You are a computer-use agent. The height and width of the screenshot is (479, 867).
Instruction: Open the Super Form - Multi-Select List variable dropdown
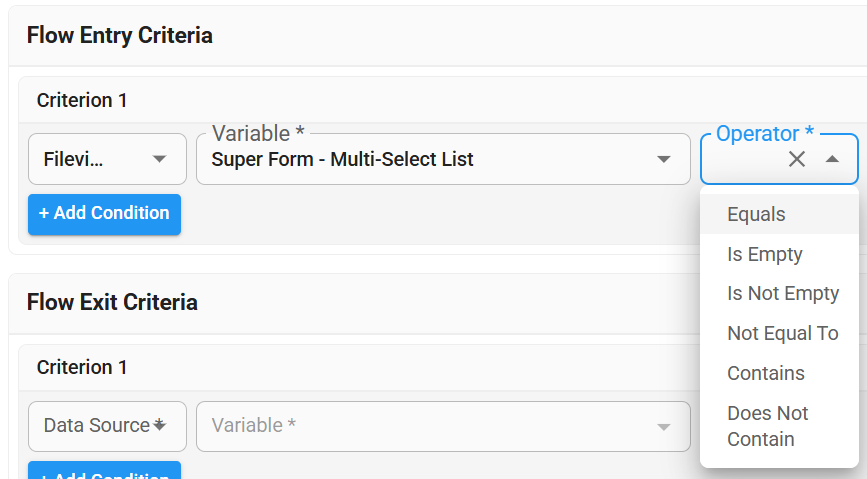click(430, 160)
